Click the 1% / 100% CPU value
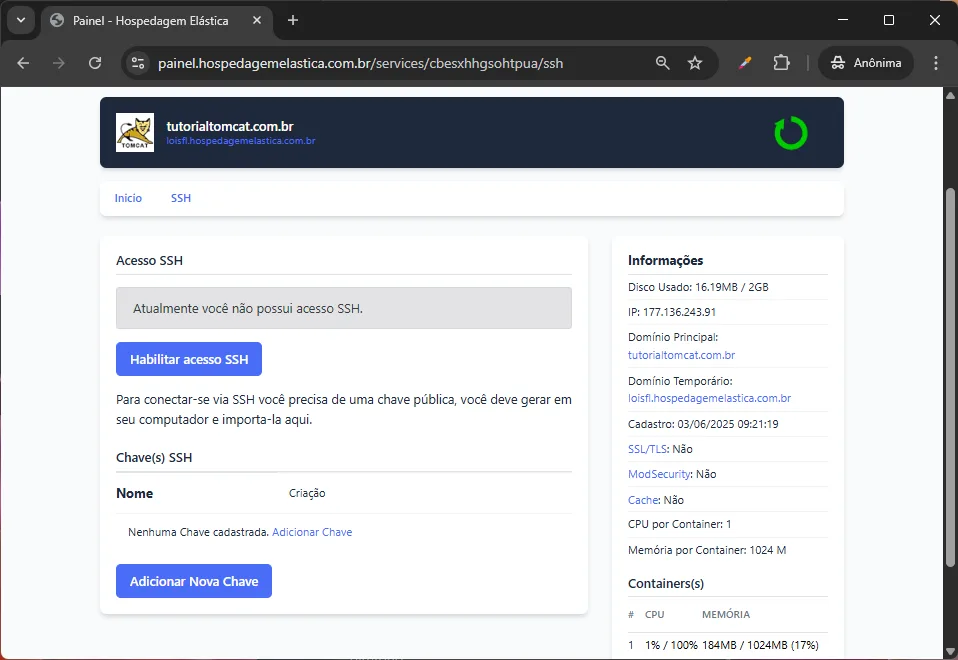Viewport: 958px width, 660px height. click(x=671, y=645)
